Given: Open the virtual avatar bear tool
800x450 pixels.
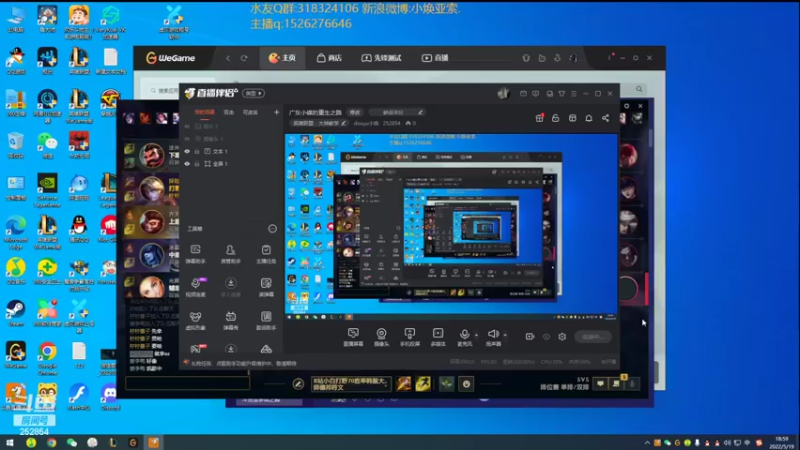Looking at the screenshot, I should pos(195,320).
